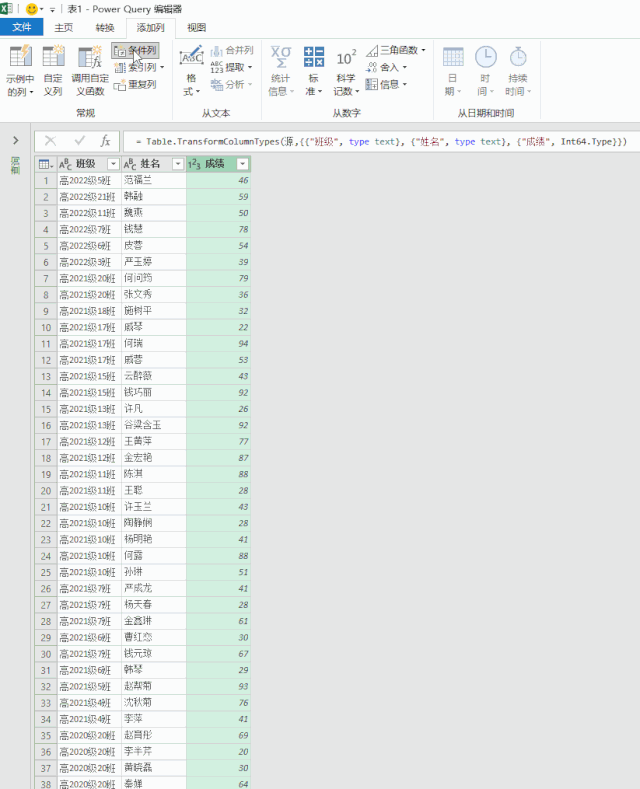Select row number 1
Image resolution: width=640 pixels, height=789 pixels.
pyautogui.click(x=46, y=180)
